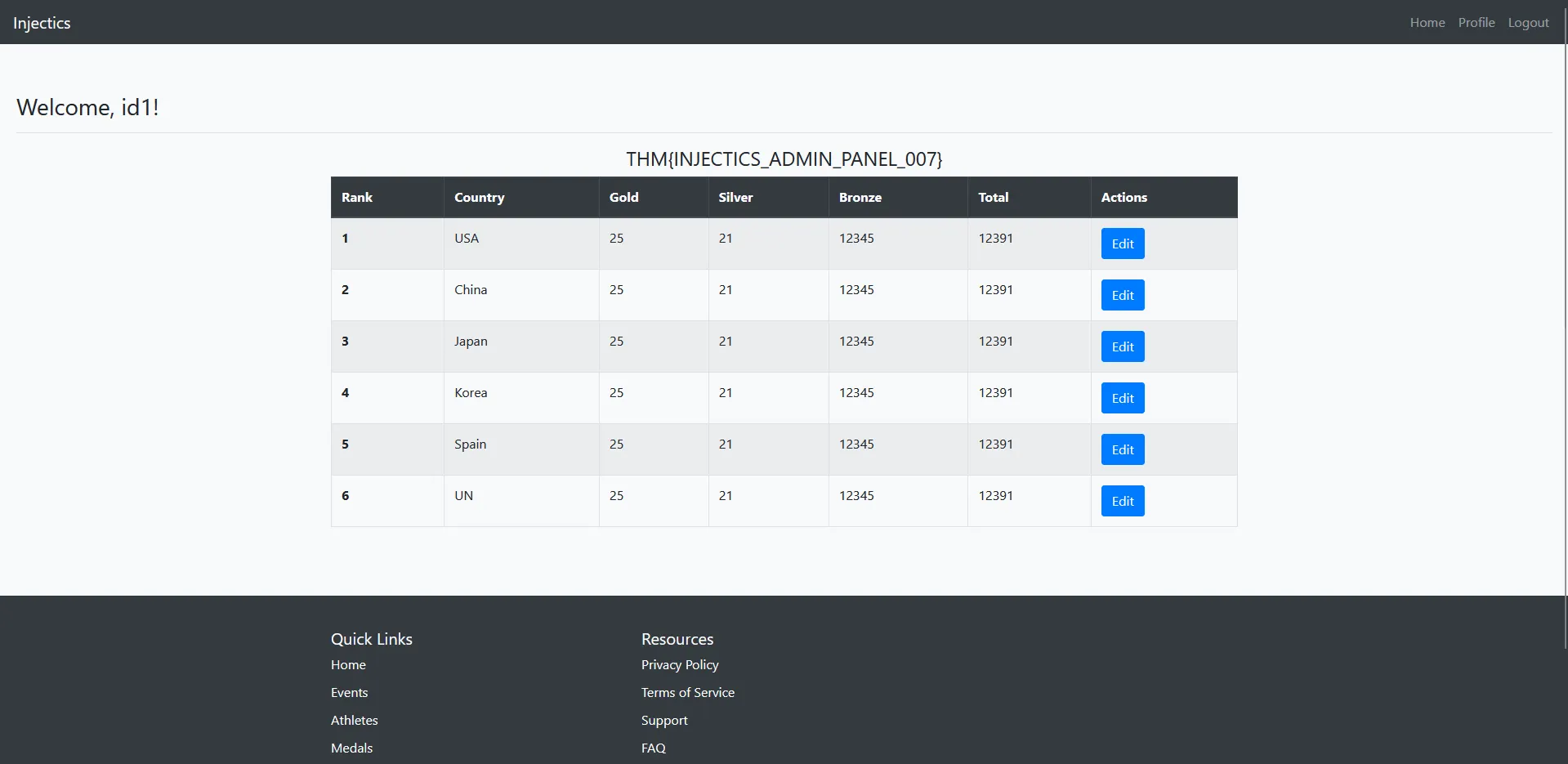Open the Home navbar link

coord(1427,23)
